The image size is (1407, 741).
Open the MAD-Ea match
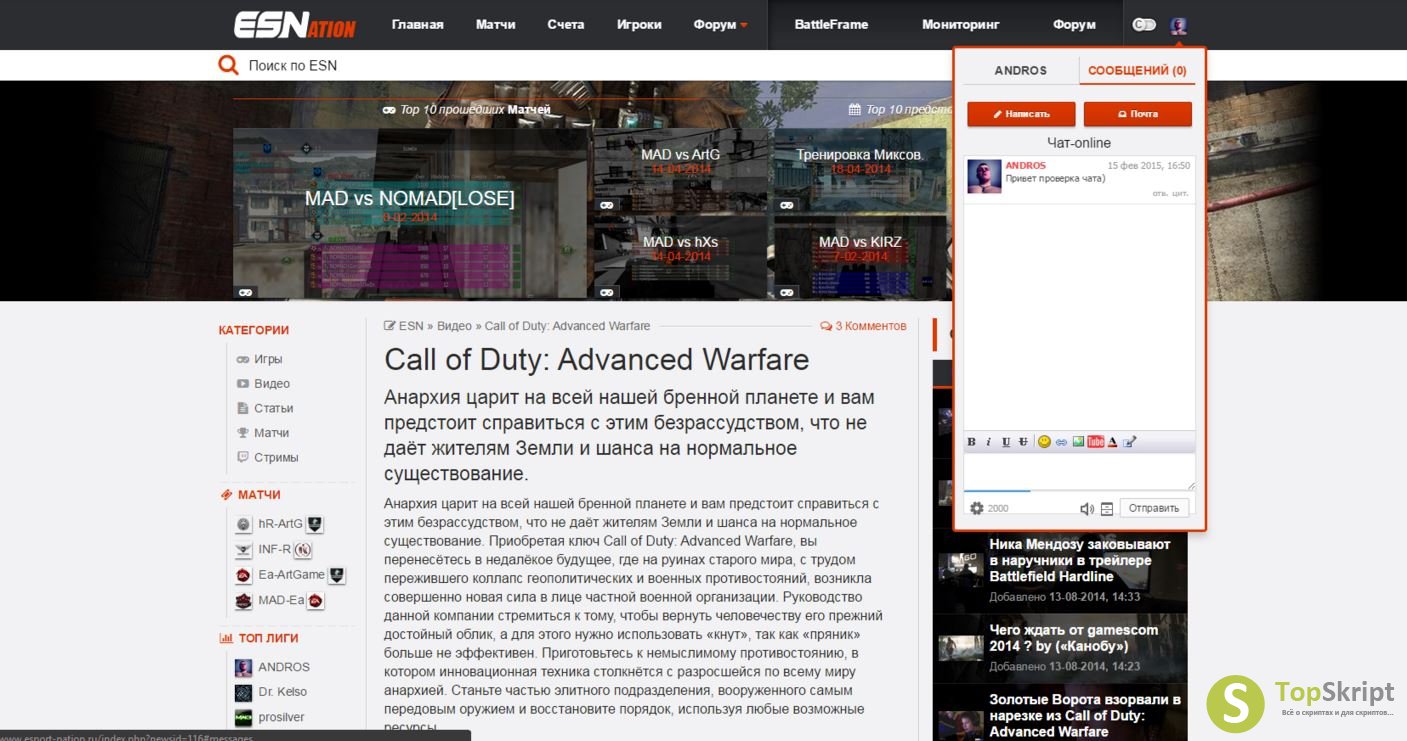tap(280, 601)
